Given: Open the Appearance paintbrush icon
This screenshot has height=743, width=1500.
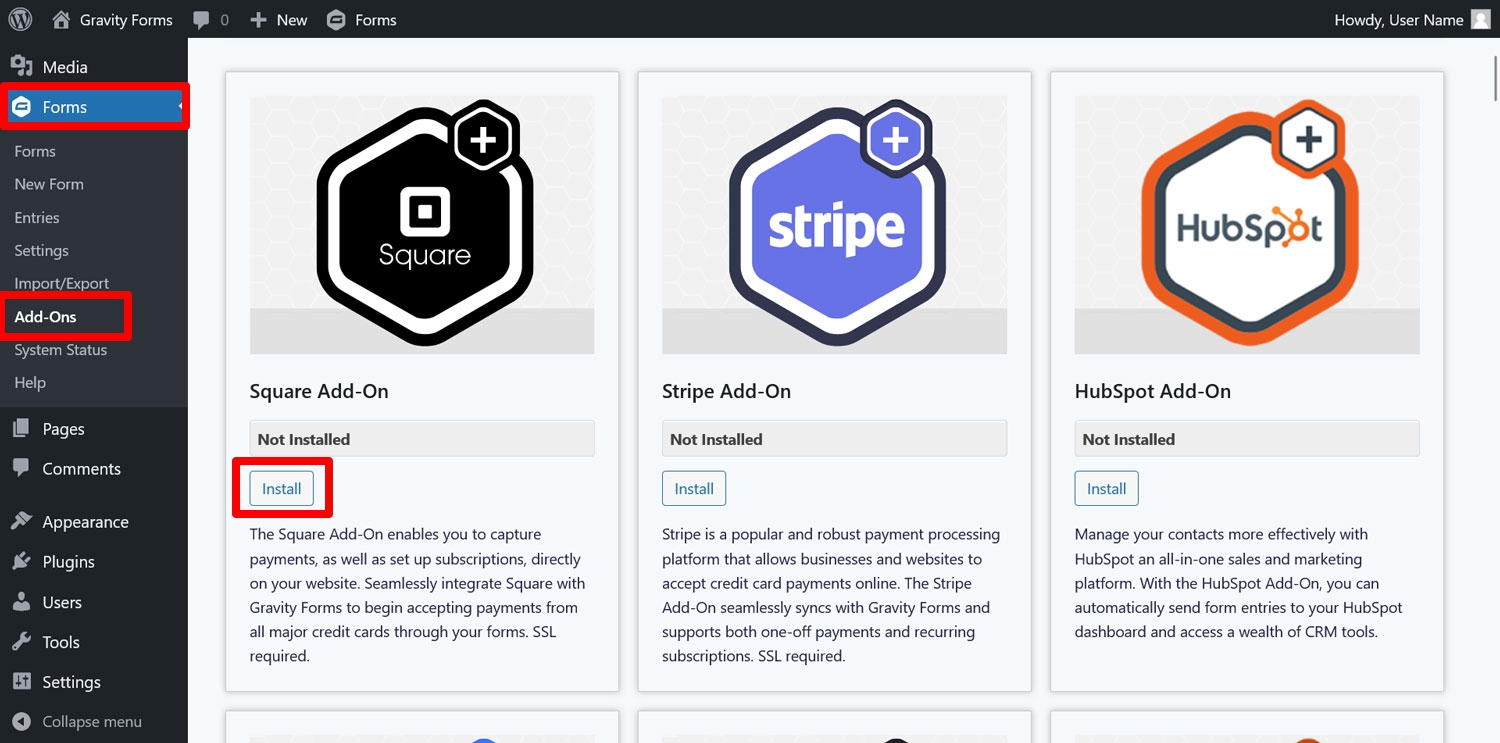Looking at the screenshot, I should (x=21, y=521).
